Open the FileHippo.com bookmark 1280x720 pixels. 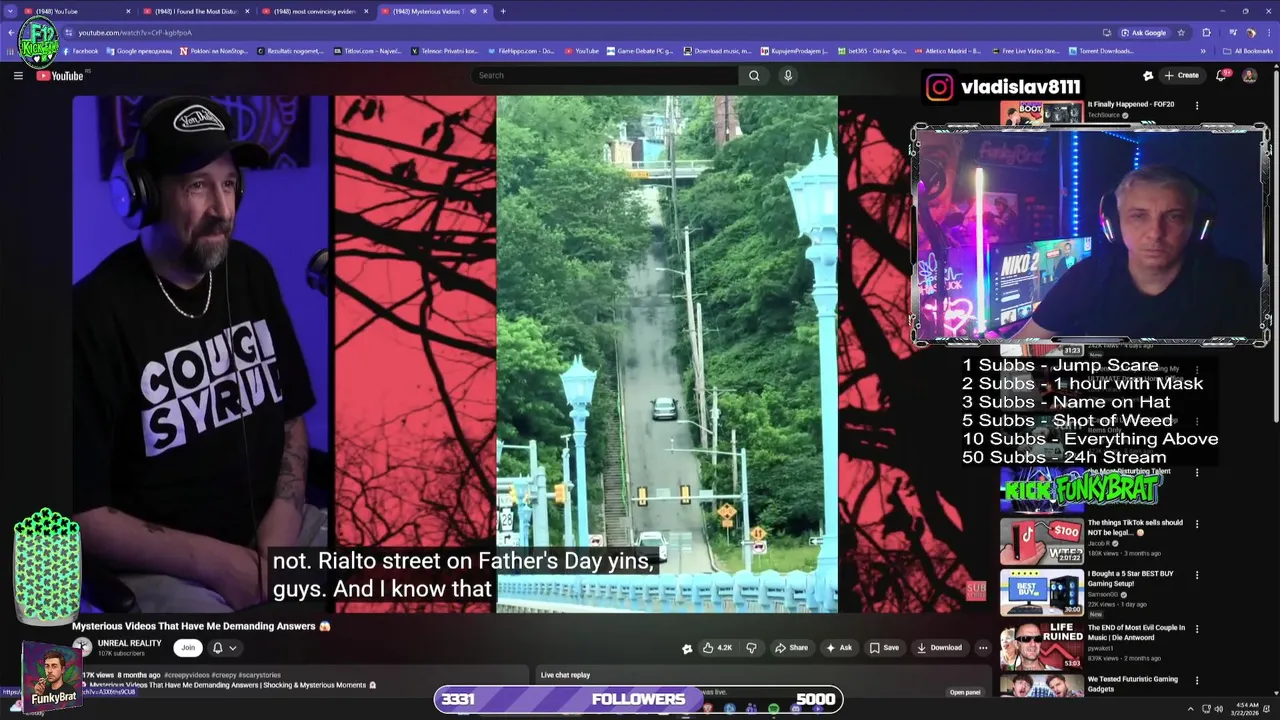coord(520,51)
